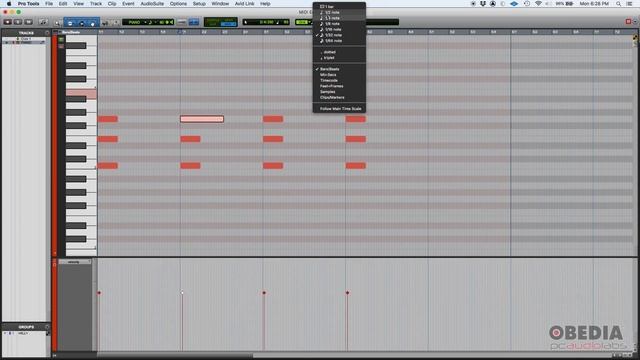The height and width of the screenshot is (360, 640).
Task: Choose 1/64 note grid value
Action: [x=339, y=41]
